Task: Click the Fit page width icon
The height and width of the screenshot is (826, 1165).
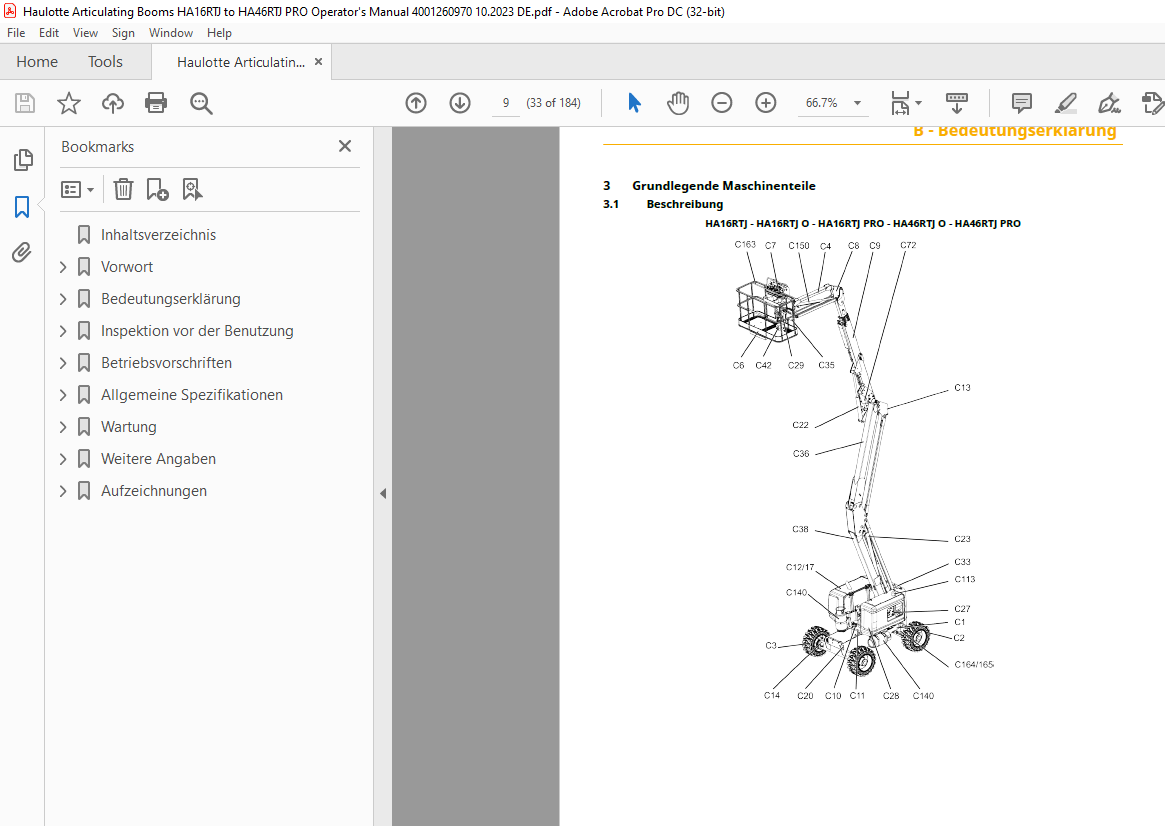Action: (900, 103)
